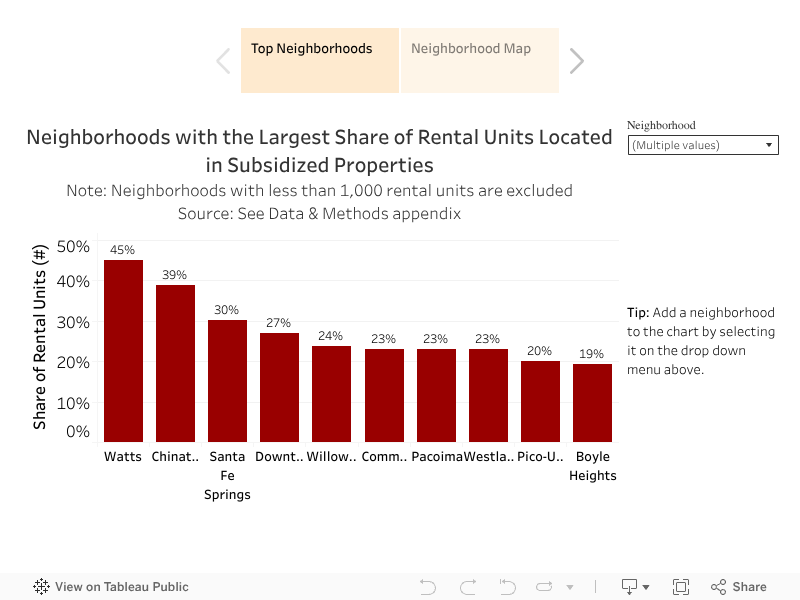Click the Share button

(x=738, y=587)
